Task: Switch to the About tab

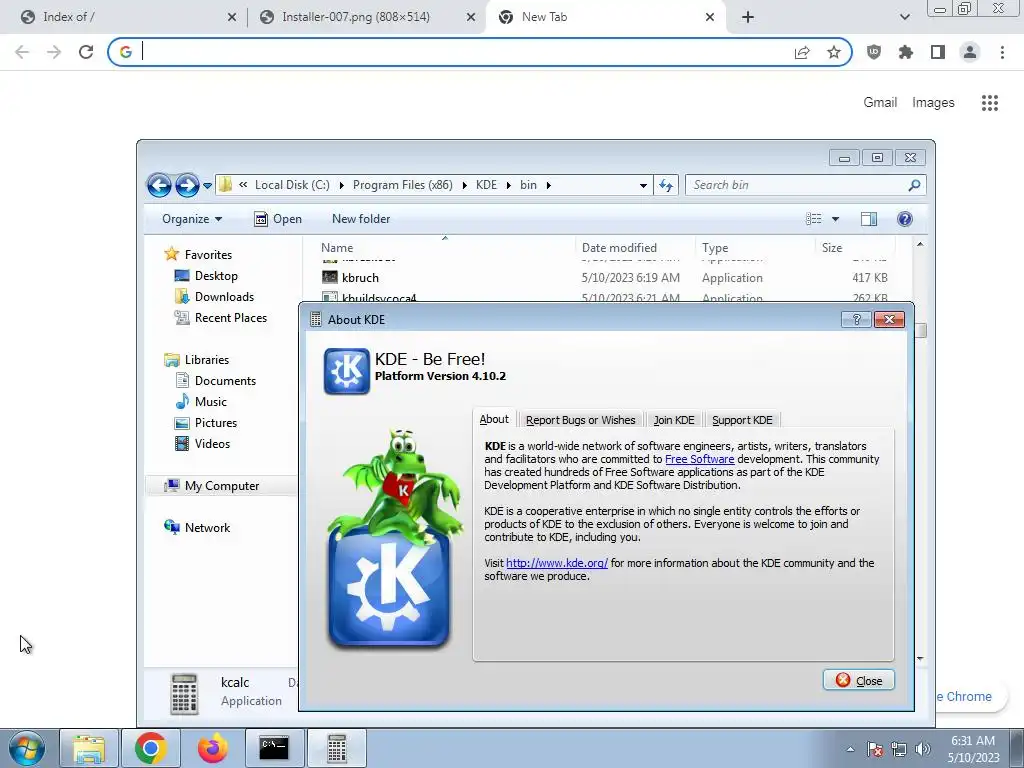Action: [494, 419]
